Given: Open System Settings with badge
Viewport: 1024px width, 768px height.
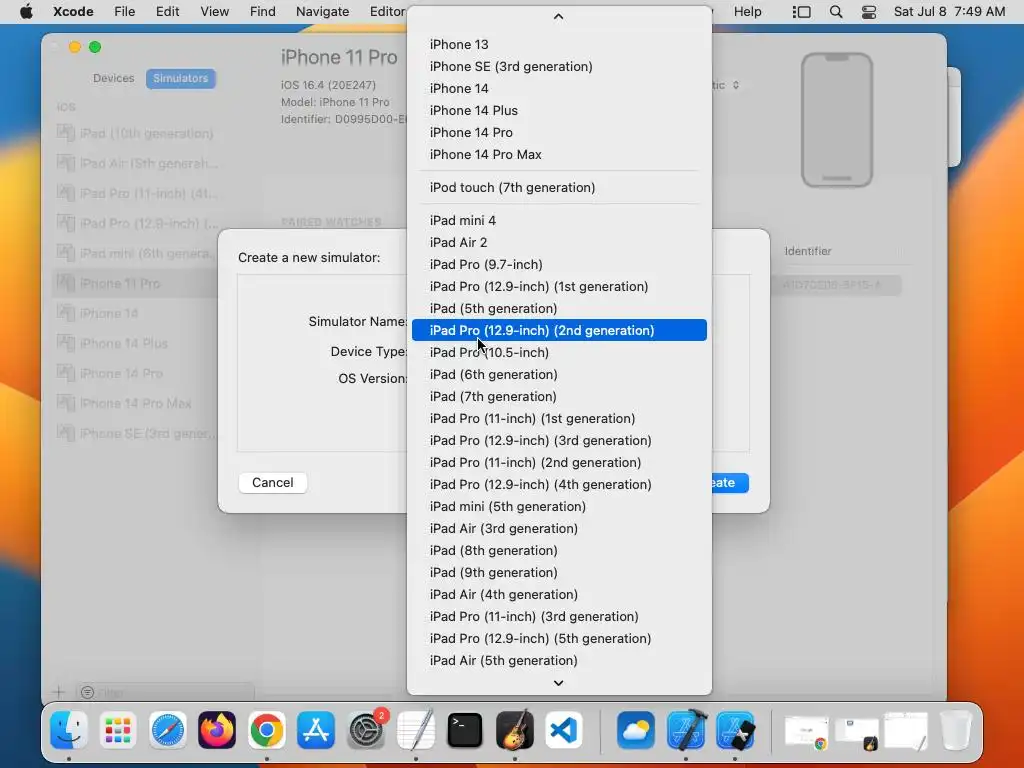Looking at the screenshot, I should (366, 730).
